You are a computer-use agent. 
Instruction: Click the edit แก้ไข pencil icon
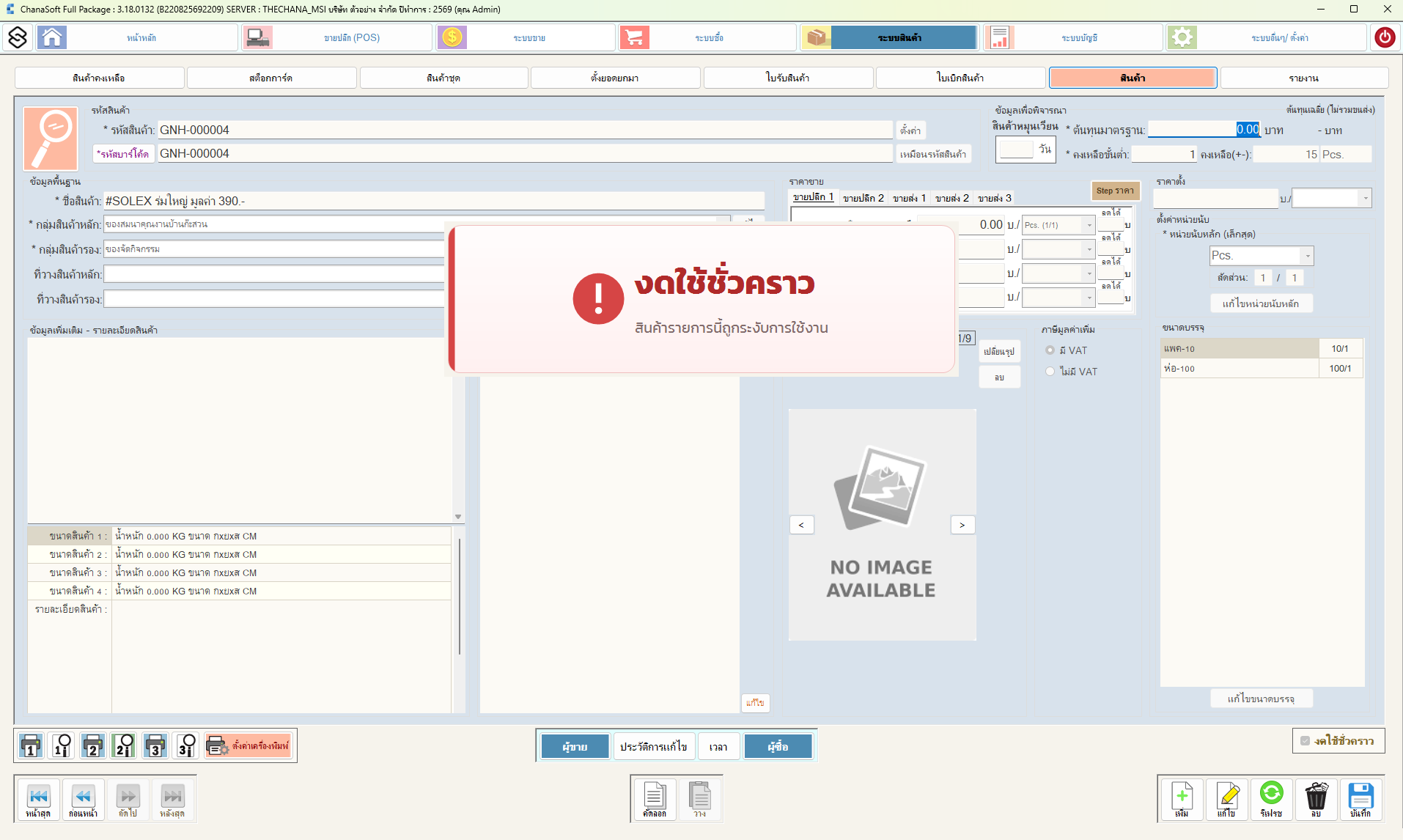click(1226, 800)
